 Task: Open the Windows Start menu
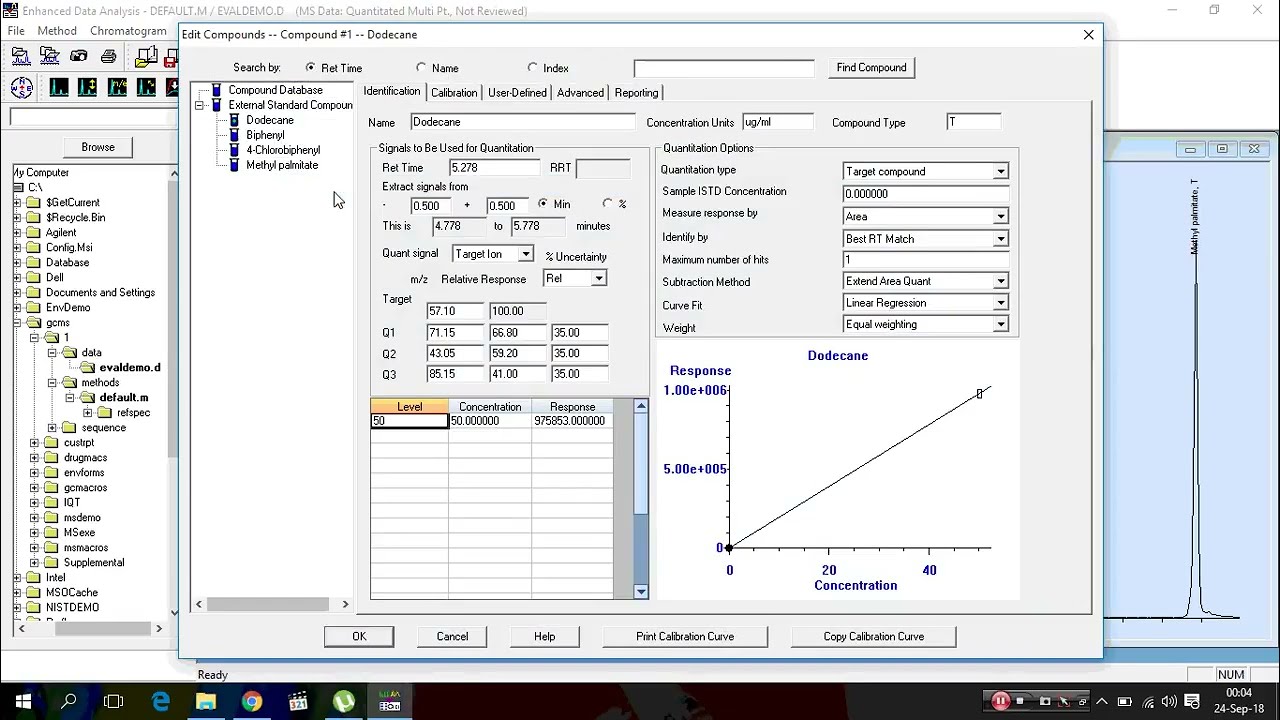[x=23, y=701]
